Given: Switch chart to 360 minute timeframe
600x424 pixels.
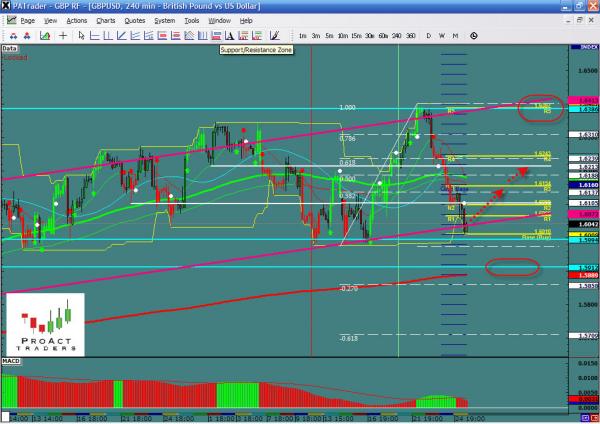Looking at the screenshot, I should [x=411, y=36].
